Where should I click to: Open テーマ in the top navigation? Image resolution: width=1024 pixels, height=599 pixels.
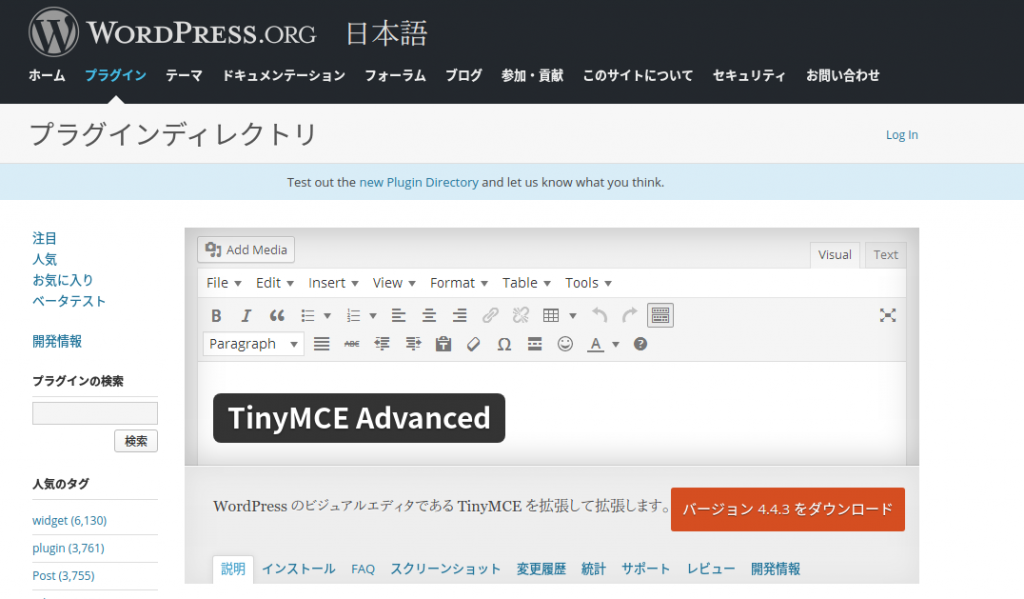[184, 76]
